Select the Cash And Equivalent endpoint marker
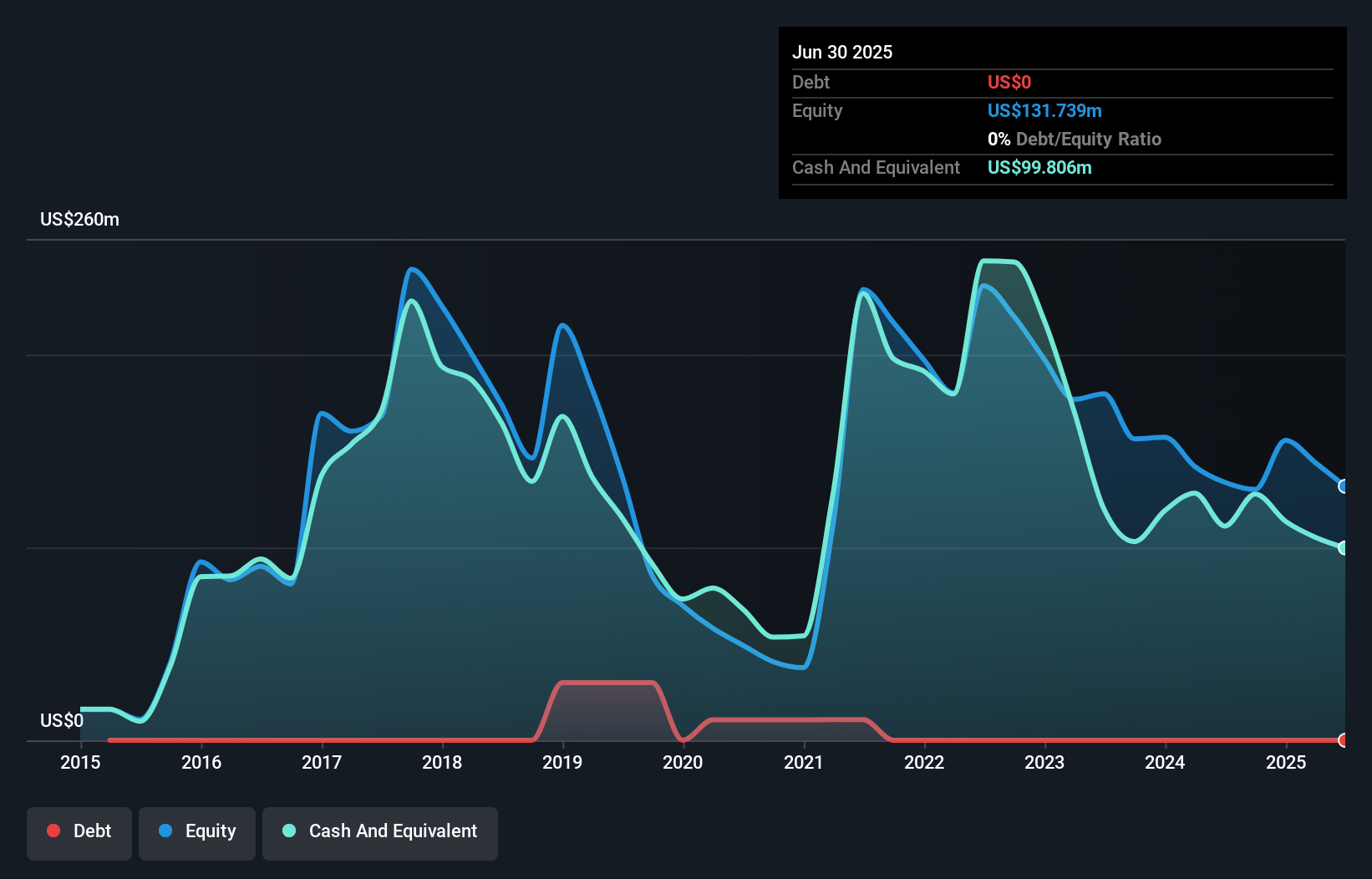Image resolution: width=1372 pixels, height=879 pixels. click(1344, 548)
